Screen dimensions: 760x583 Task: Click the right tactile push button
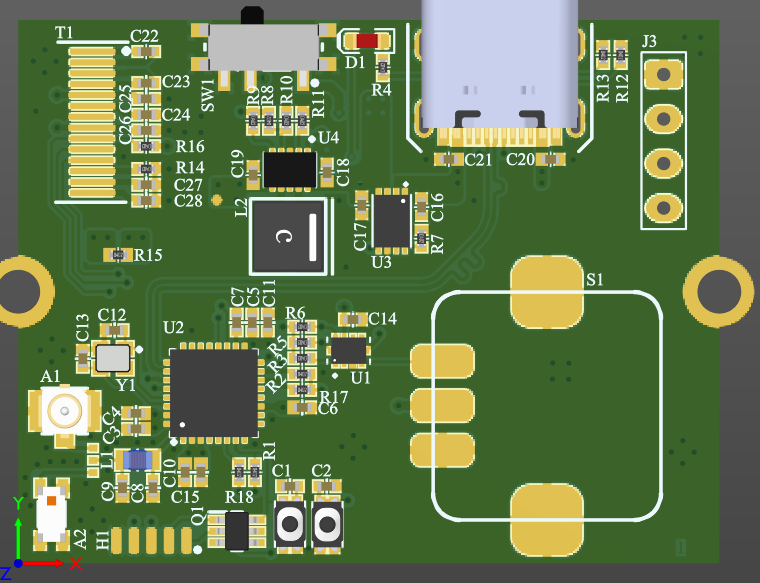327,524
